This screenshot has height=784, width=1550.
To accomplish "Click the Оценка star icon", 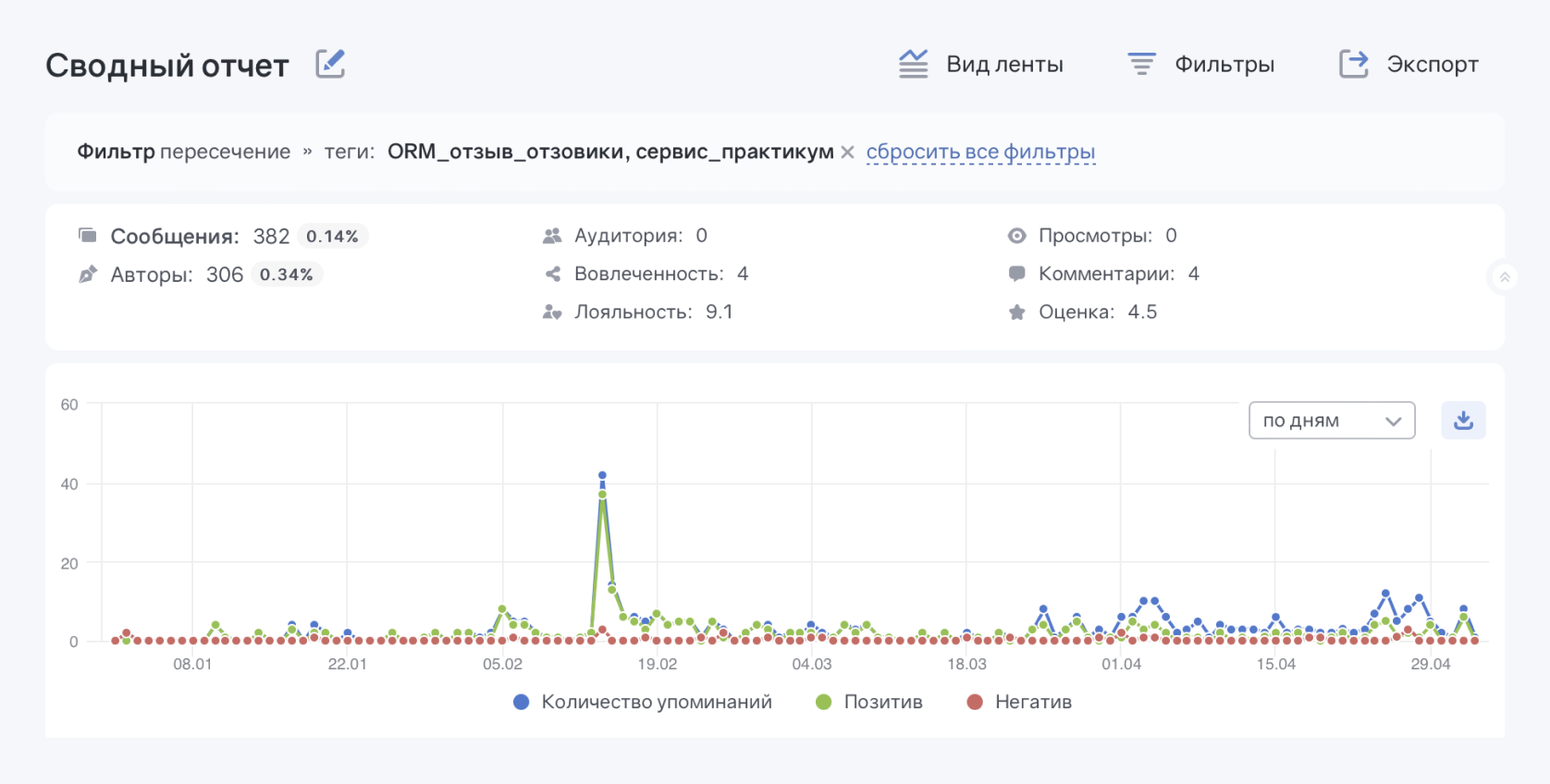I will tap(1016, 312).
